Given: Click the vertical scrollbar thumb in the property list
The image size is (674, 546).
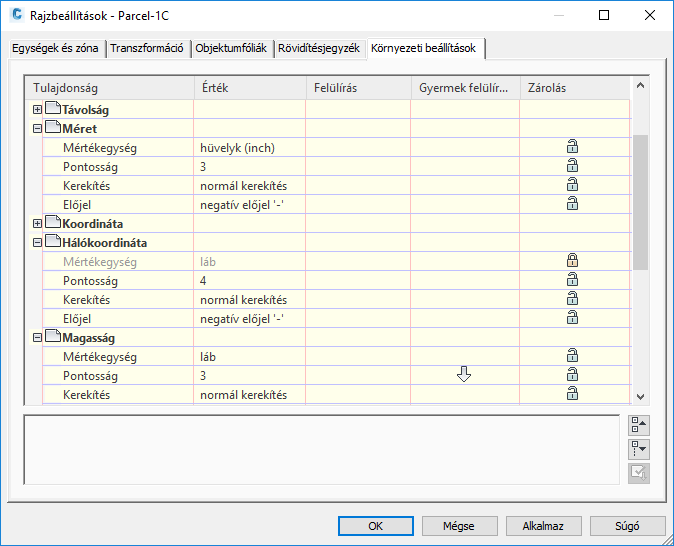Looking at the screenshot, I should 641,200.
